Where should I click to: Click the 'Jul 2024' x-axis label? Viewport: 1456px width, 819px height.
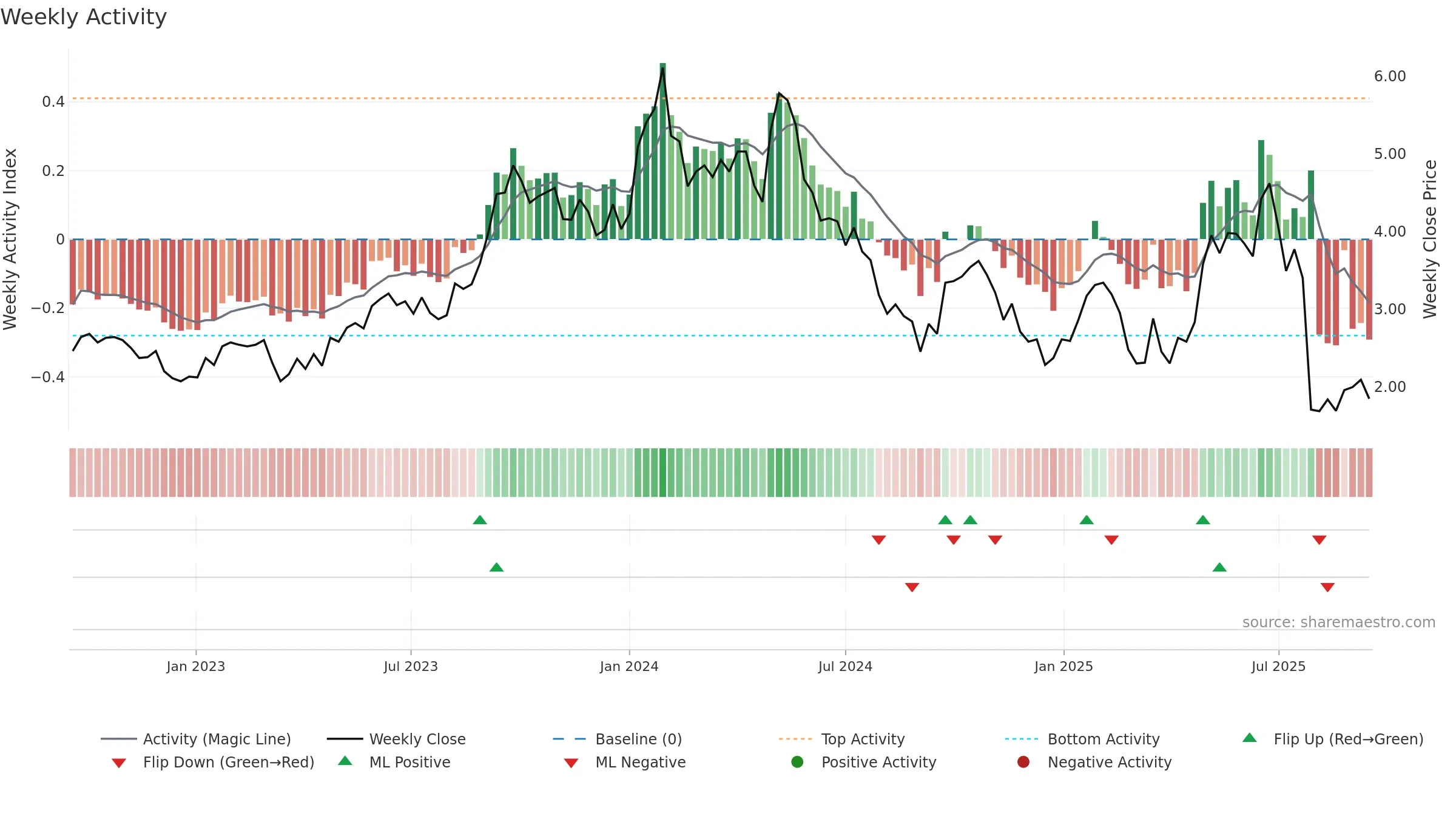click(845, 666)
